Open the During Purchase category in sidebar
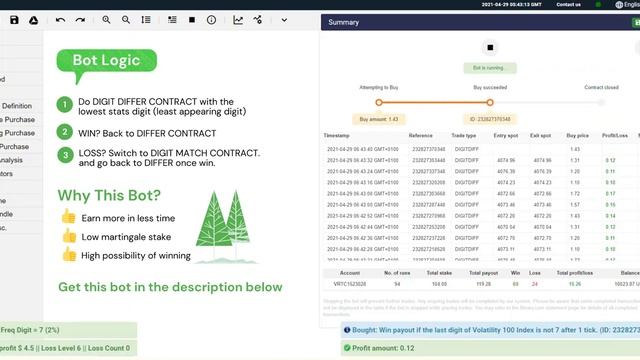640x360 pixels. click(18, 133)
